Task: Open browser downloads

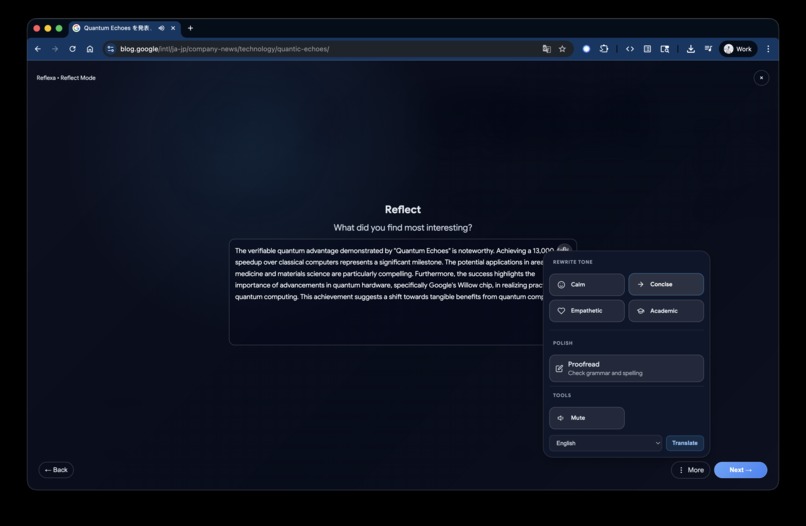Action: click(690, 49)
